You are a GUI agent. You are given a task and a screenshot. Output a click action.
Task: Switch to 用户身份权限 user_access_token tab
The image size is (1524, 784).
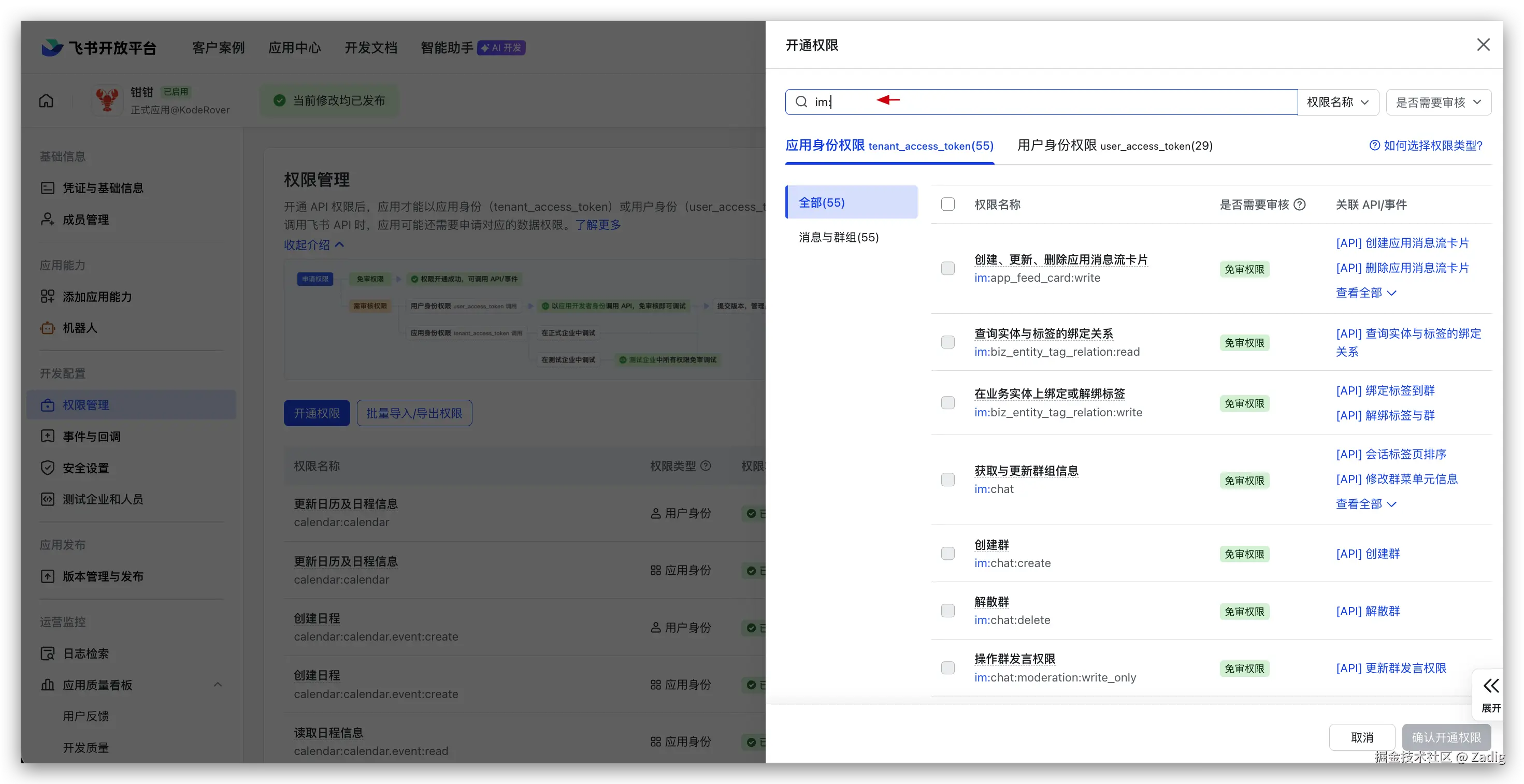1115,146
